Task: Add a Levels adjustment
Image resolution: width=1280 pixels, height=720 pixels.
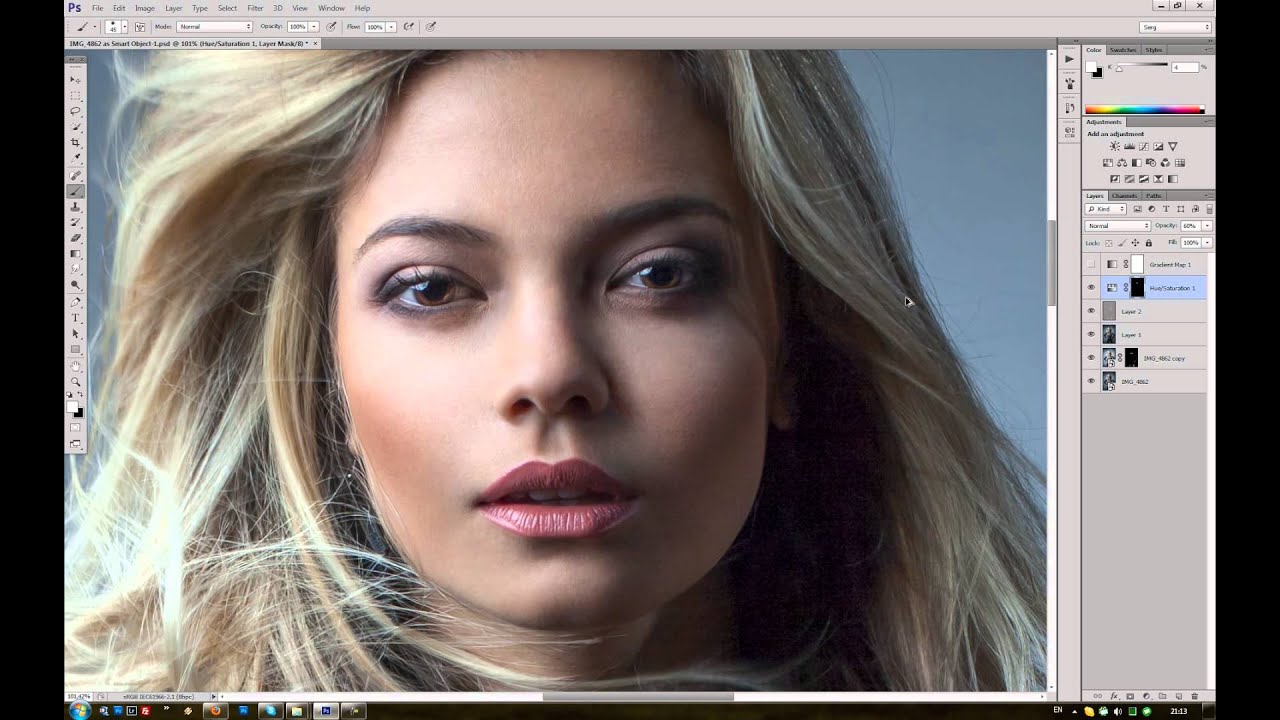Action: [1129, 147]
